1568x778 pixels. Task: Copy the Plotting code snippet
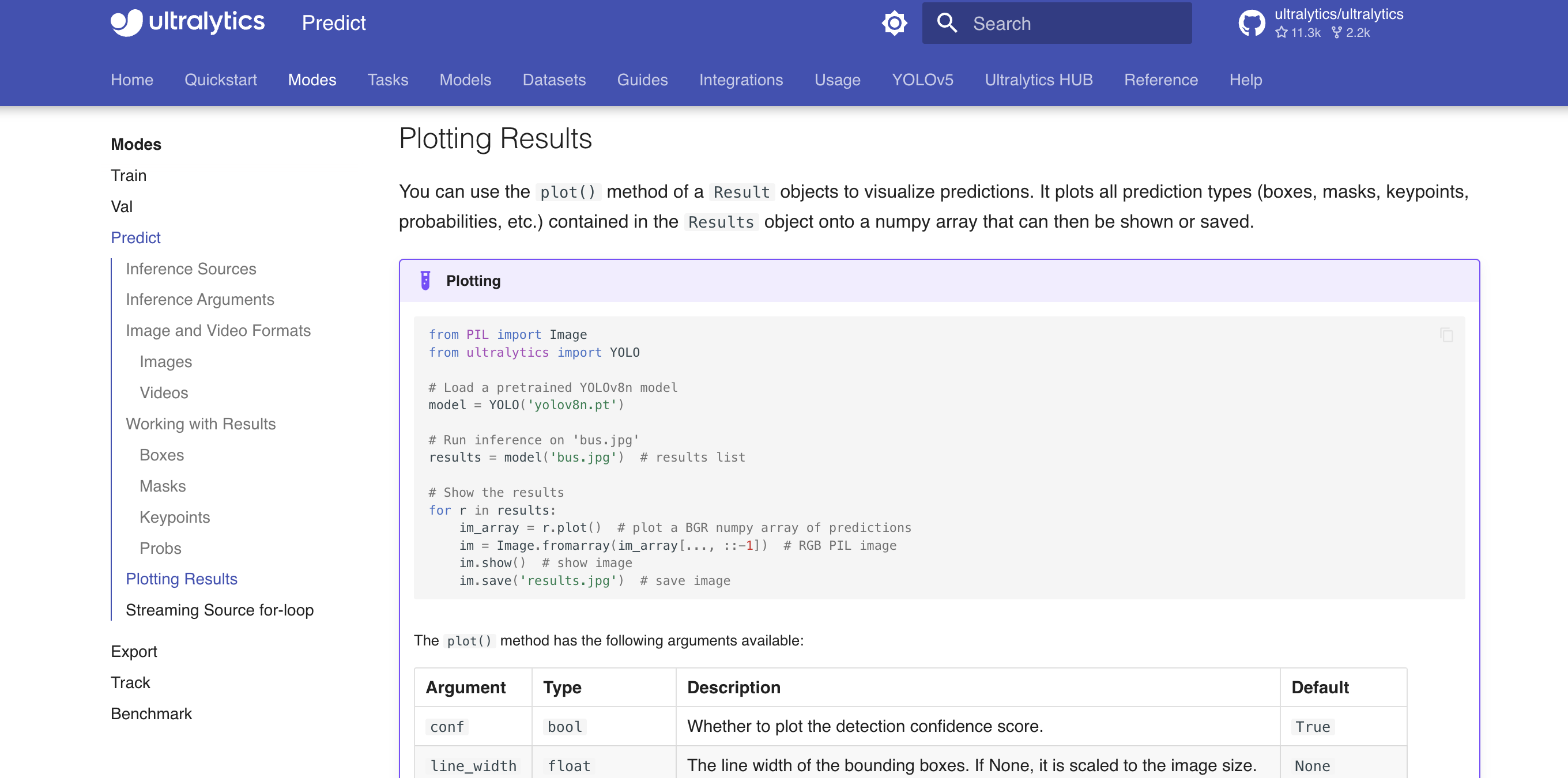pos(1447,335)
